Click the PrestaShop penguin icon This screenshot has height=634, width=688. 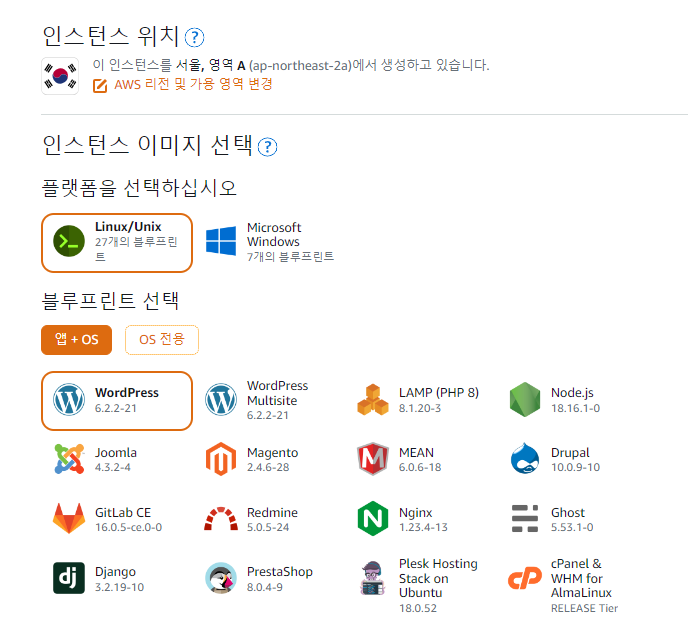click(221, 578)
